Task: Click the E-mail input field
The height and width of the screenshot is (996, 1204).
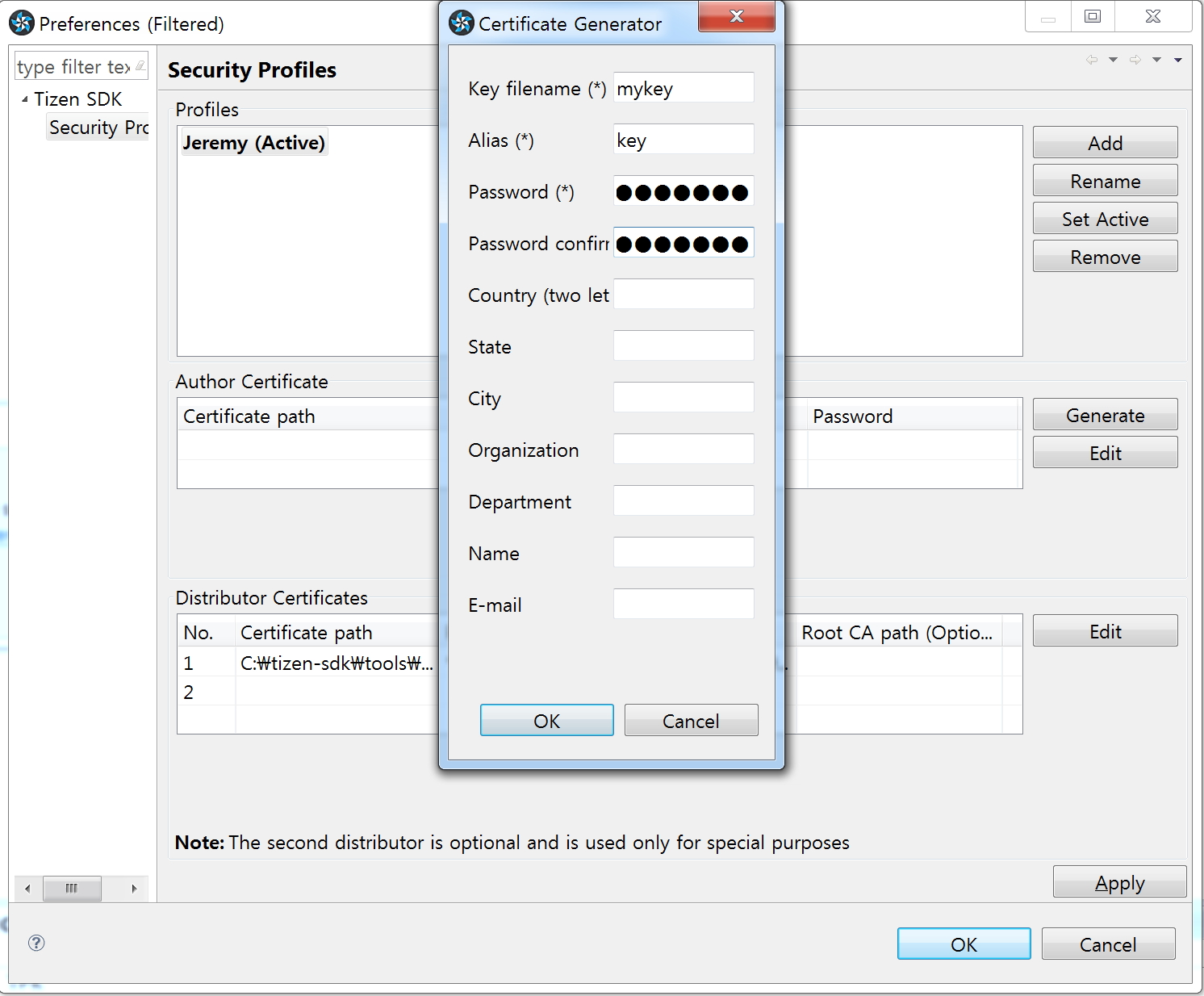Action: [684, 605]
